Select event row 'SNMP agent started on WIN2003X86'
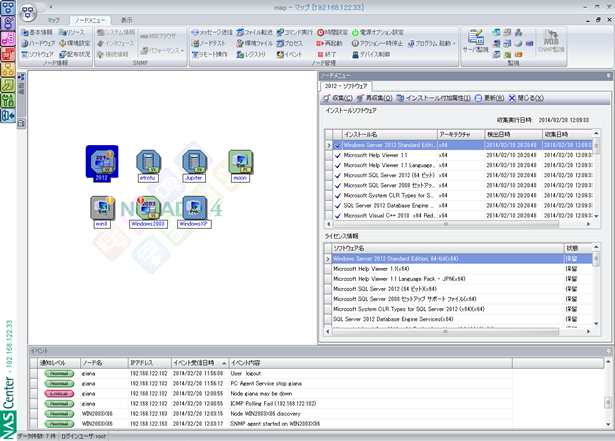This screenshot has height=441, width=615. [x=271, y=424]
